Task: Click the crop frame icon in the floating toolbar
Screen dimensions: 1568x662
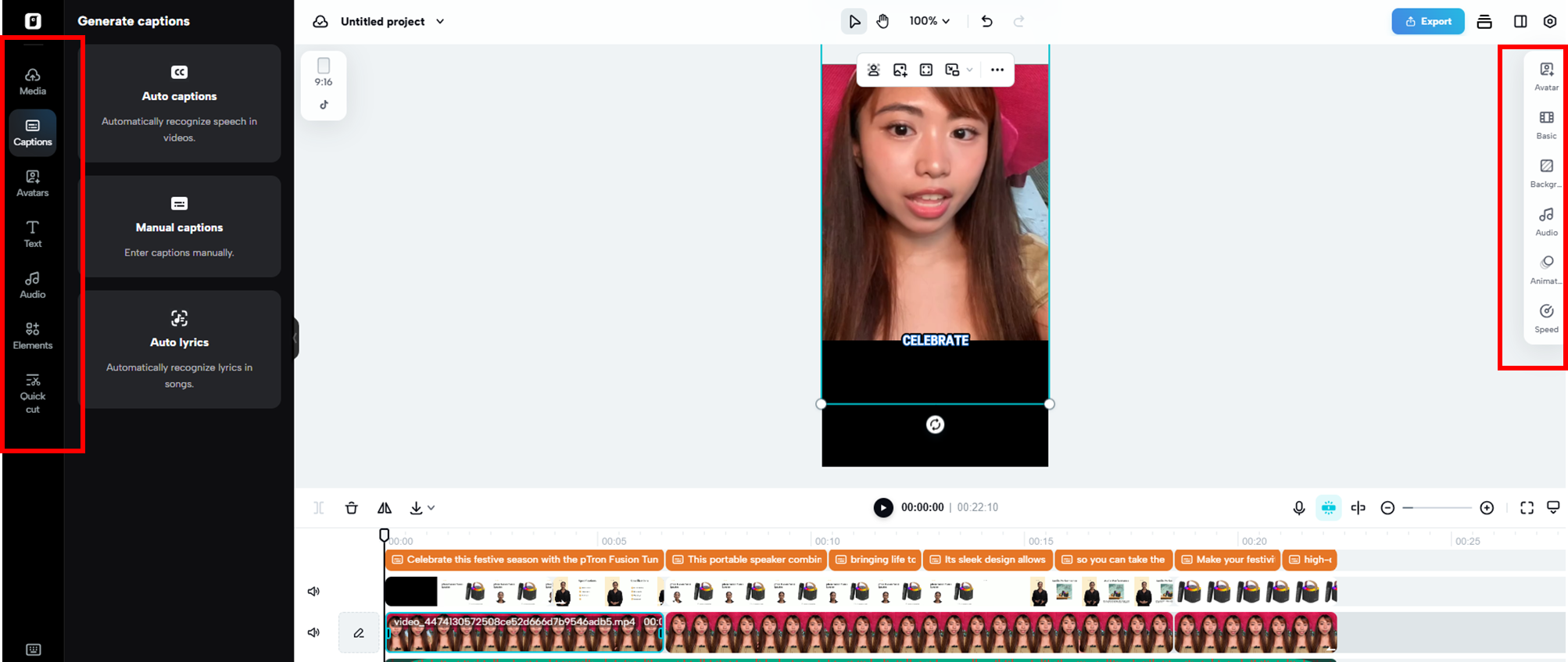Action: tap(926, 70)
